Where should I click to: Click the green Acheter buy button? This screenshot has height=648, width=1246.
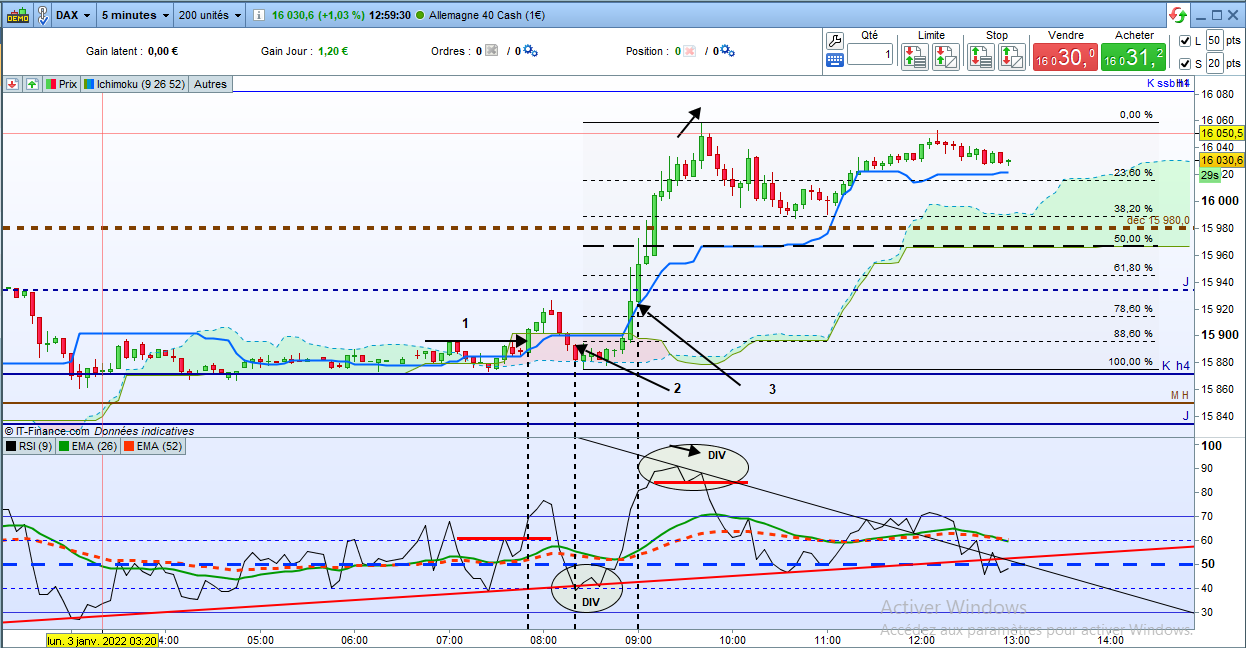pyautogui.click(x=1134, y=58)
